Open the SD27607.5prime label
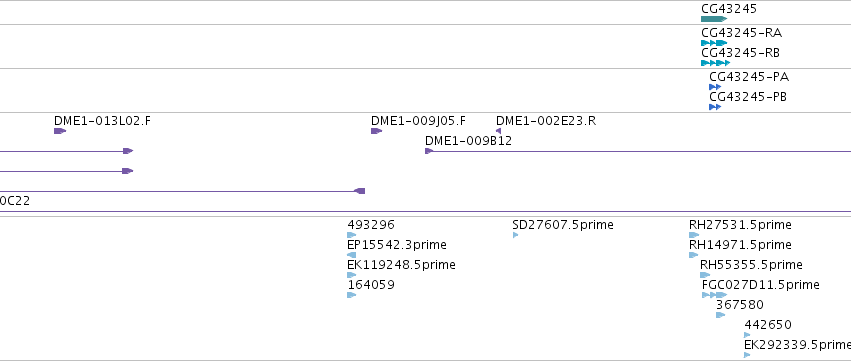The width and height of the screenshot is (851, 361). (563, 225)
